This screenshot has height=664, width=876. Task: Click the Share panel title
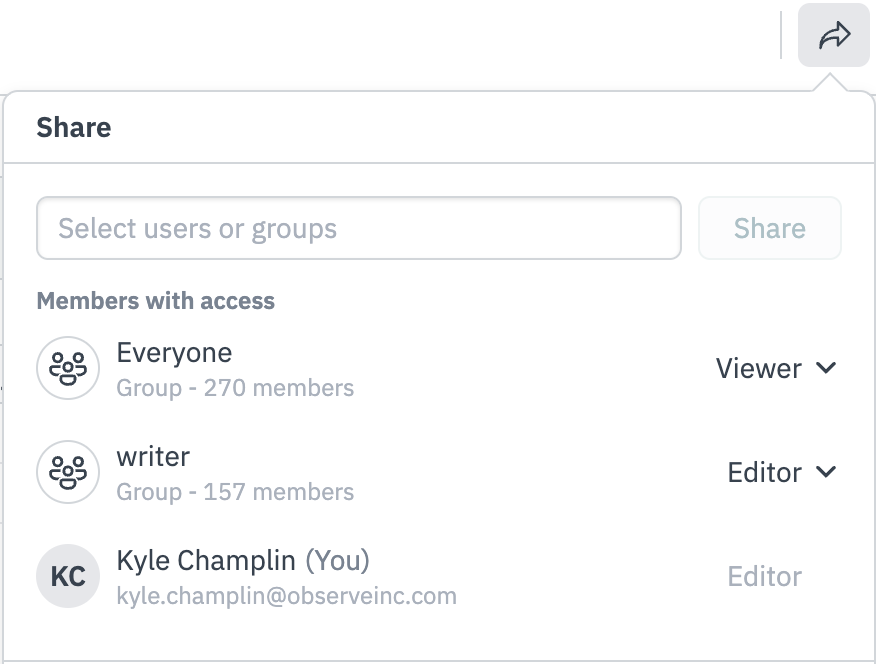74,127
